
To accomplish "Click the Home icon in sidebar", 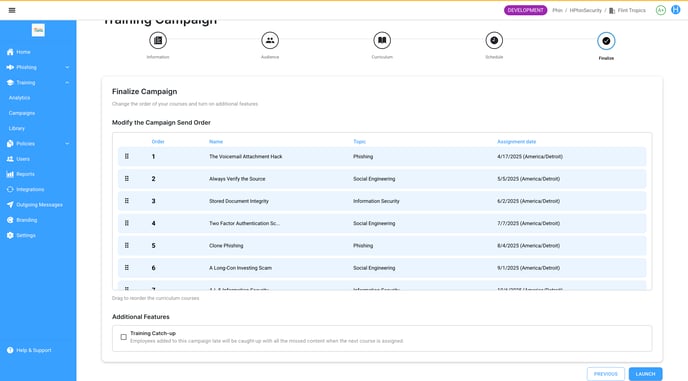I will pos(10,52).
